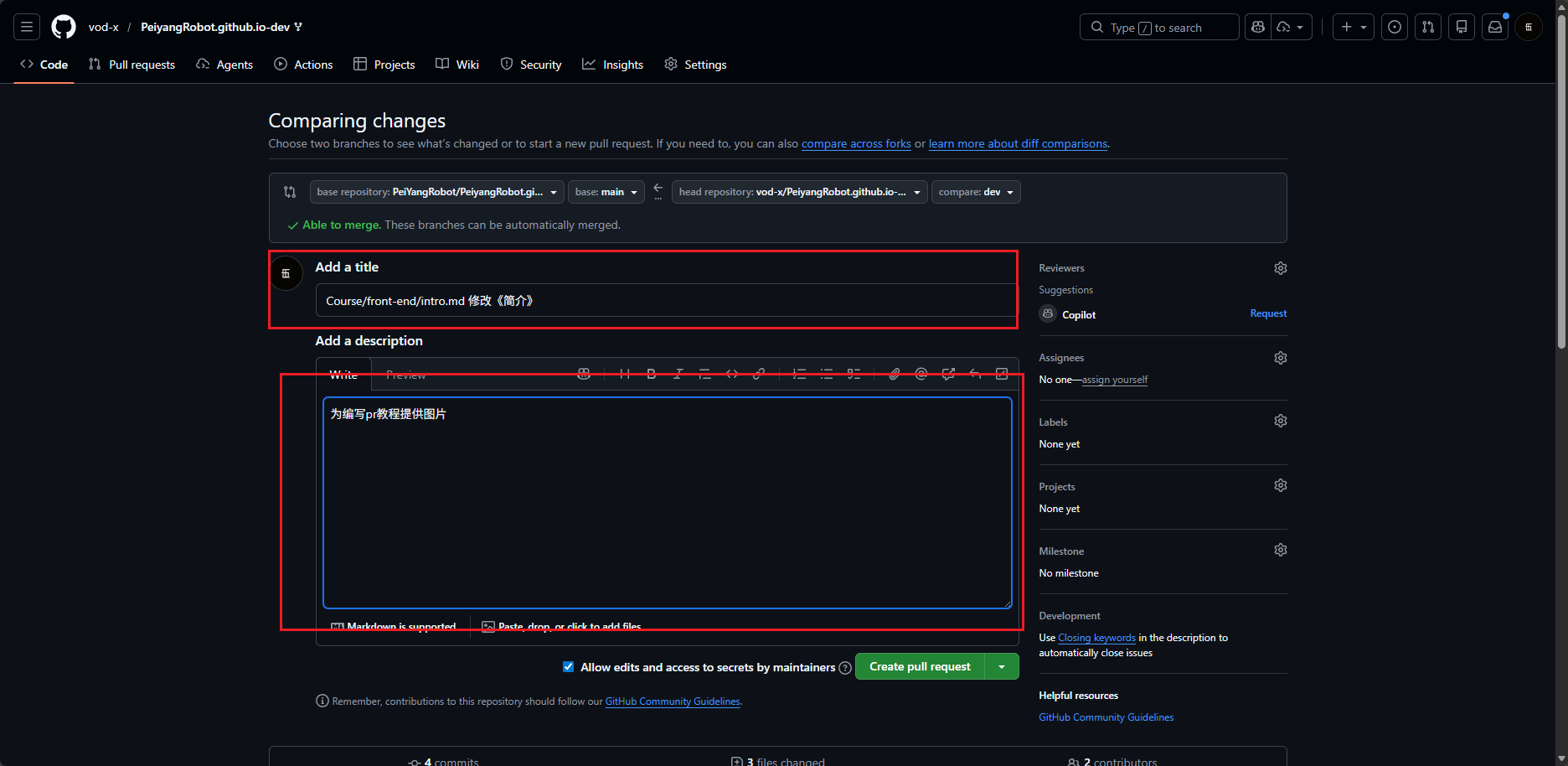This screenshot has width=1568, height=766.
Task: Click the assign yourself link
Action: [1115, 380]
